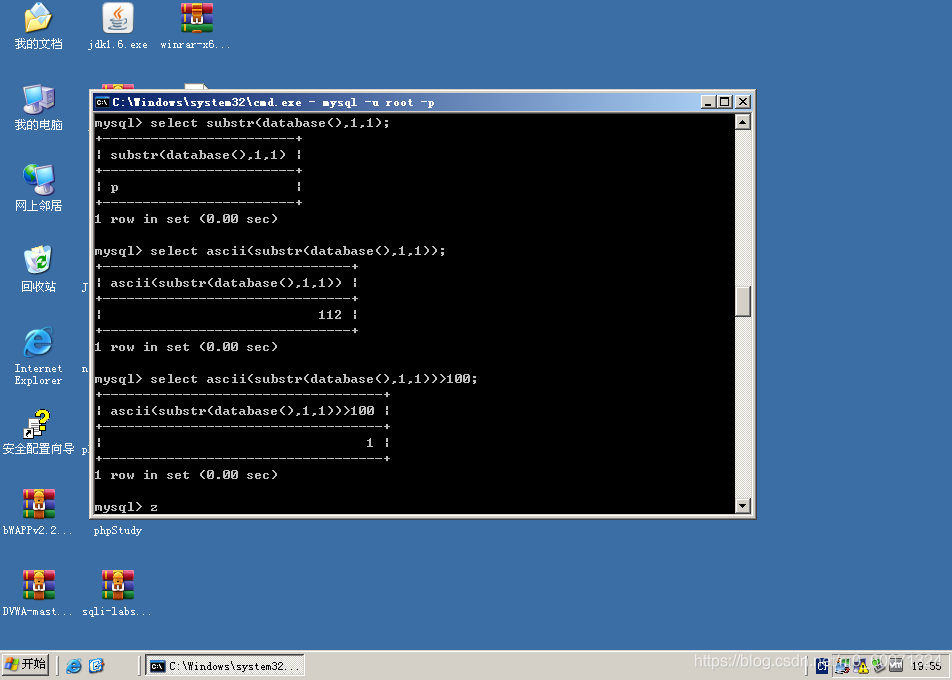Click the safely remove hardware tray icon
Viewport: 952px width, 680px height.
pos(879,664)
